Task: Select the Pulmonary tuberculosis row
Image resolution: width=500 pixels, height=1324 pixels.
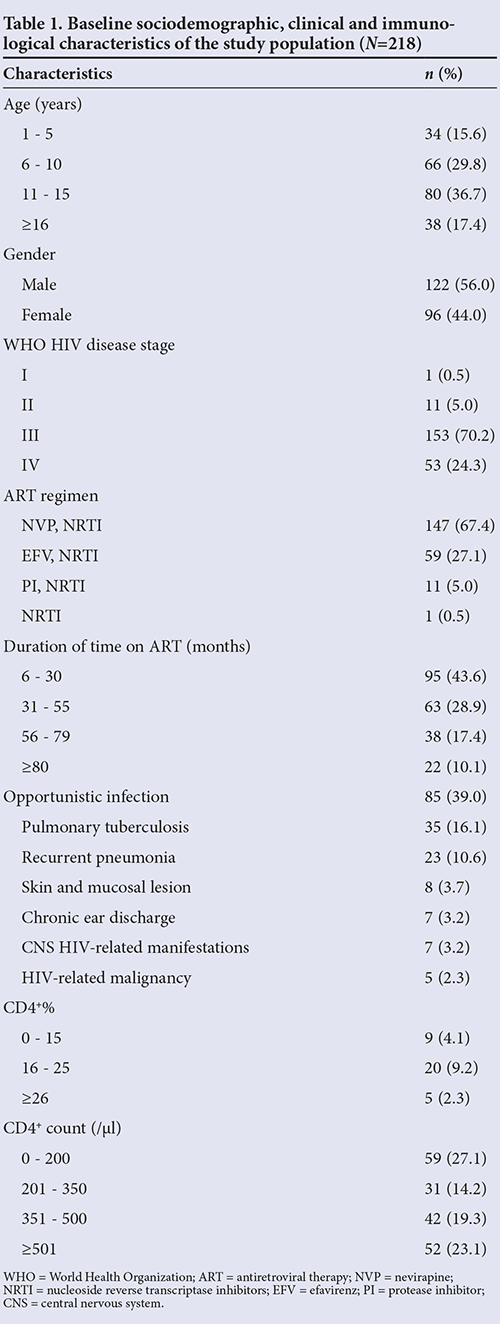Action: (x=250, y=829)
